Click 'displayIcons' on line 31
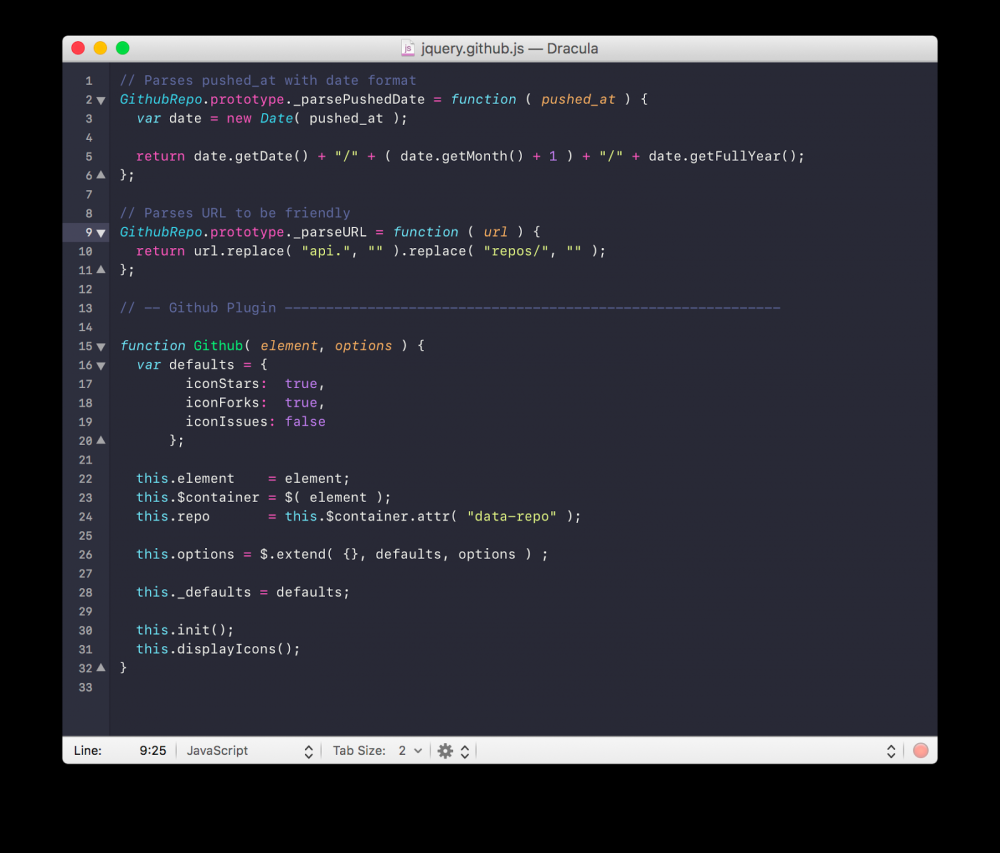 (226, 649)
